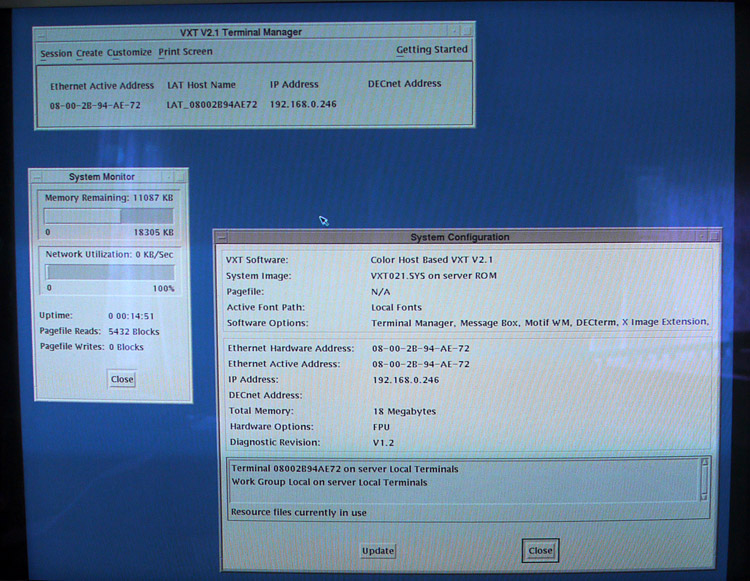Click Print Screen in the menu bar

tap(185, 52)
